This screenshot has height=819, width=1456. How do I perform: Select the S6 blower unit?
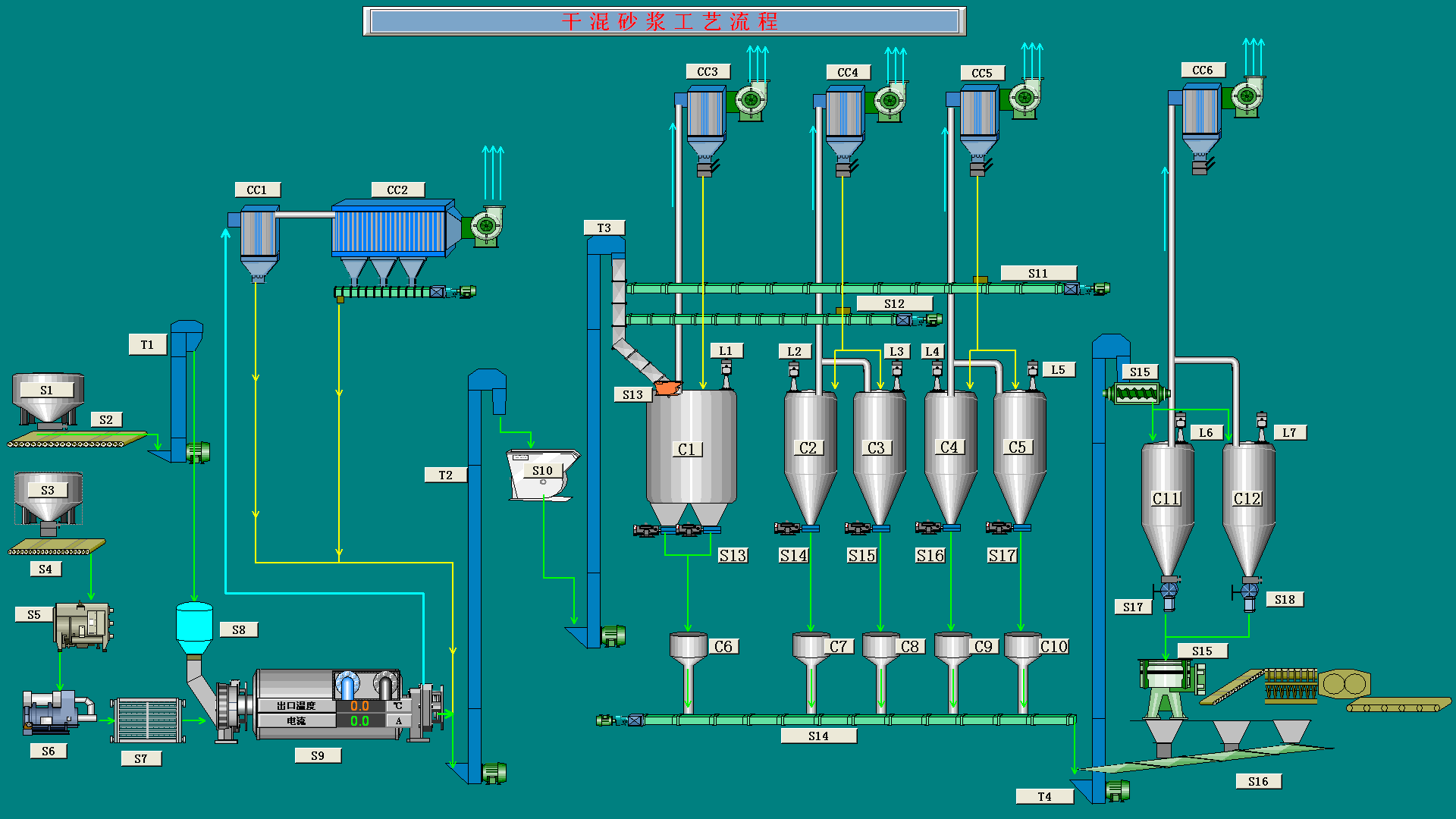55,711
